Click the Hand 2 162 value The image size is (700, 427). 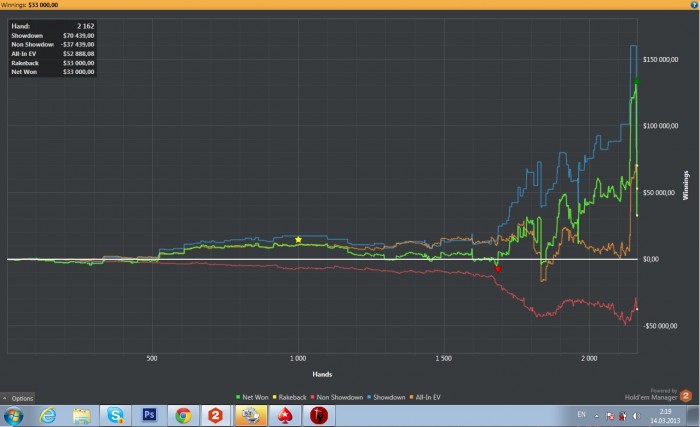[x=86, y=26]
